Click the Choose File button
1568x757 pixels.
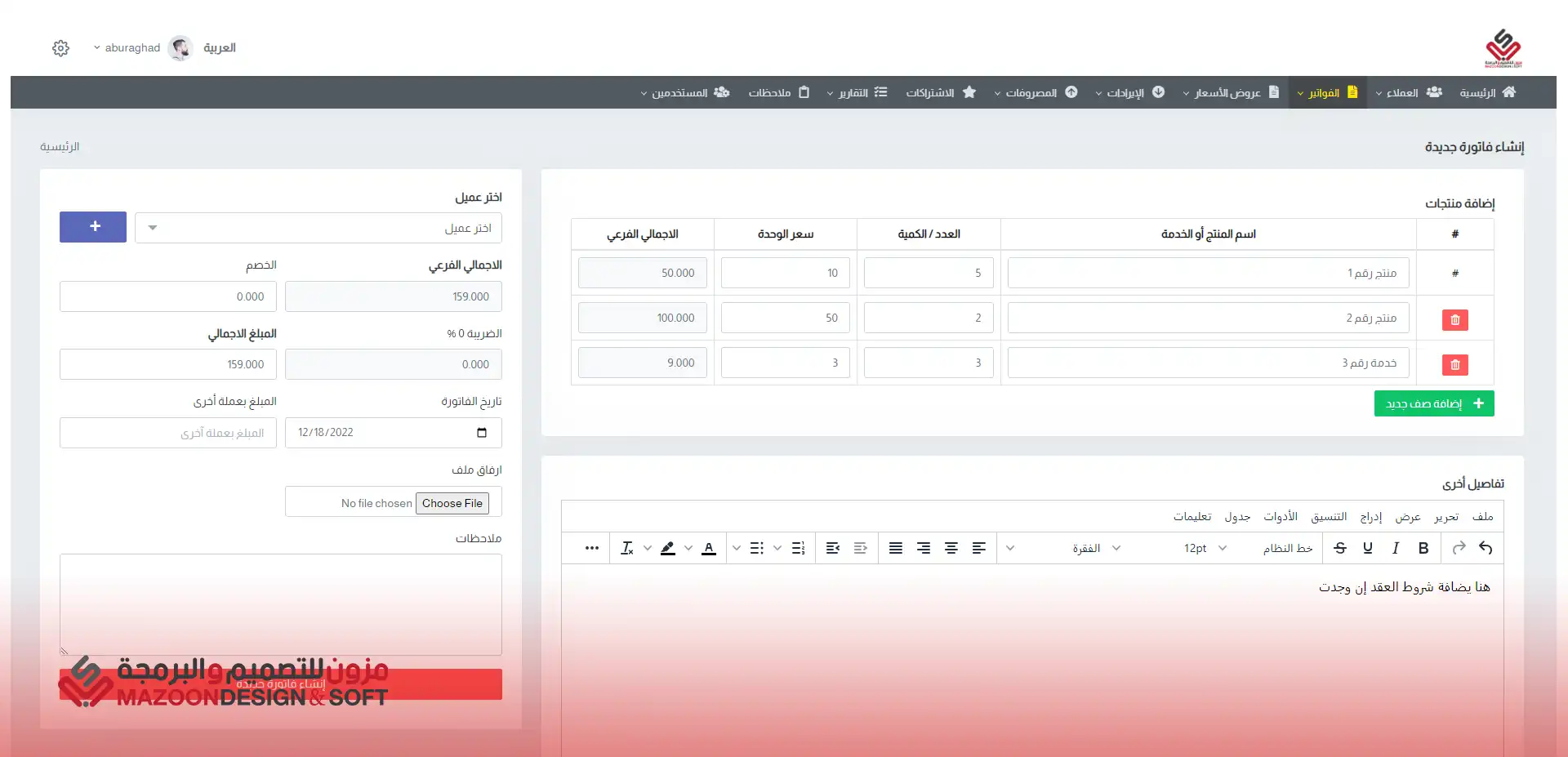452,503
